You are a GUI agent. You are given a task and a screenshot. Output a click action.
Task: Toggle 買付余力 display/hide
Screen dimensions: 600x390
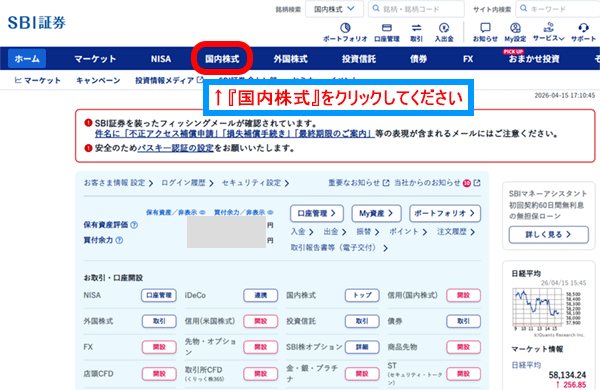(x=243, y=212)
